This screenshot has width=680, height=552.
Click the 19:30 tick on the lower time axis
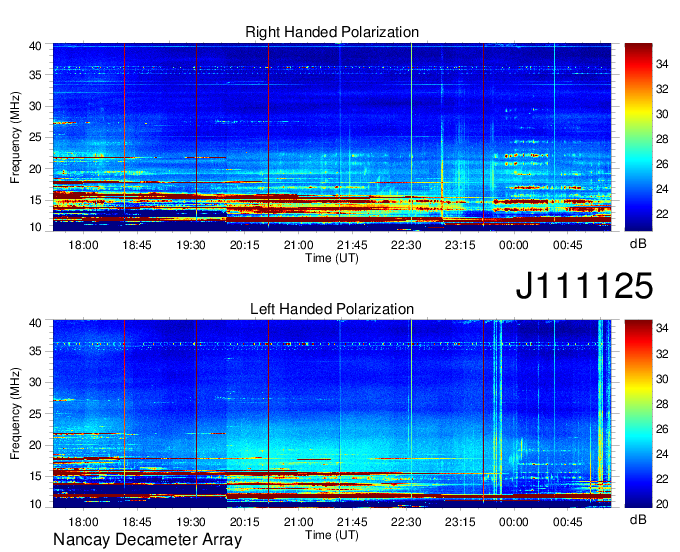(x=191, y=522)
